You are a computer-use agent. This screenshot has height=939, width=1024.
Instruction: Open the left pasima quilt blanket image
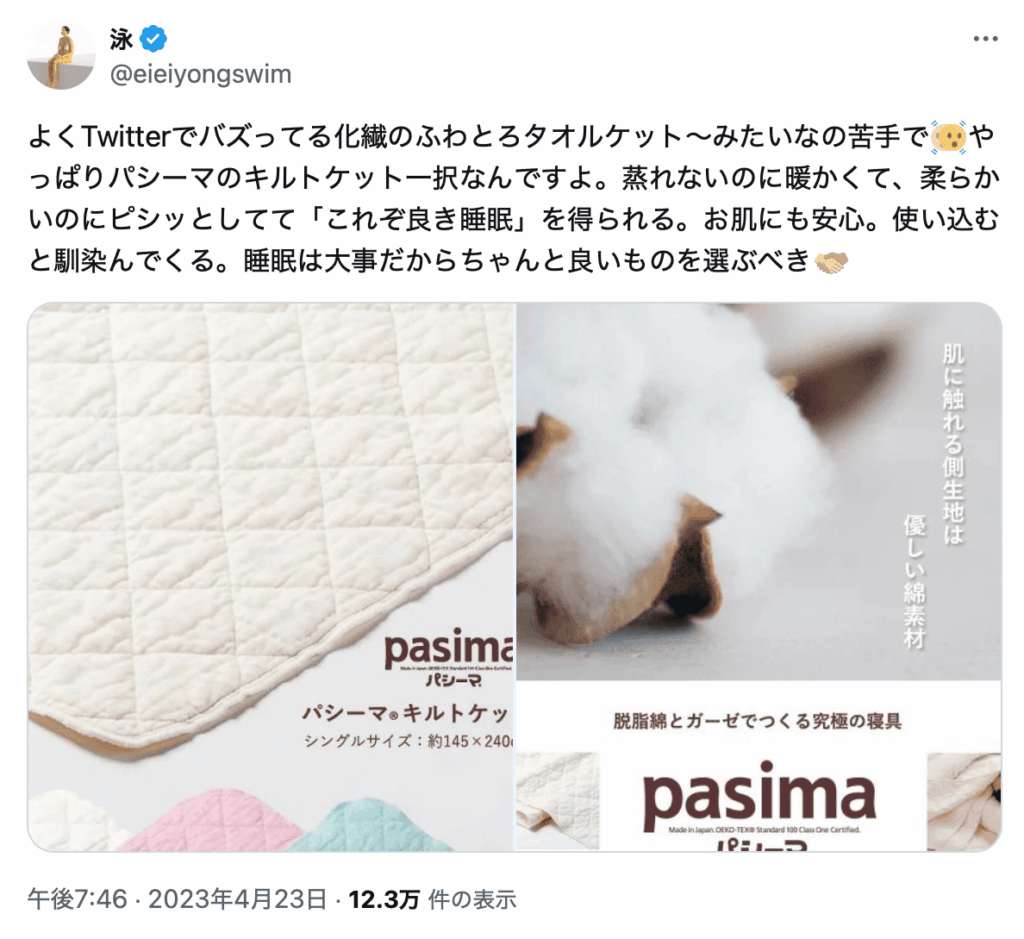(270, 577)
